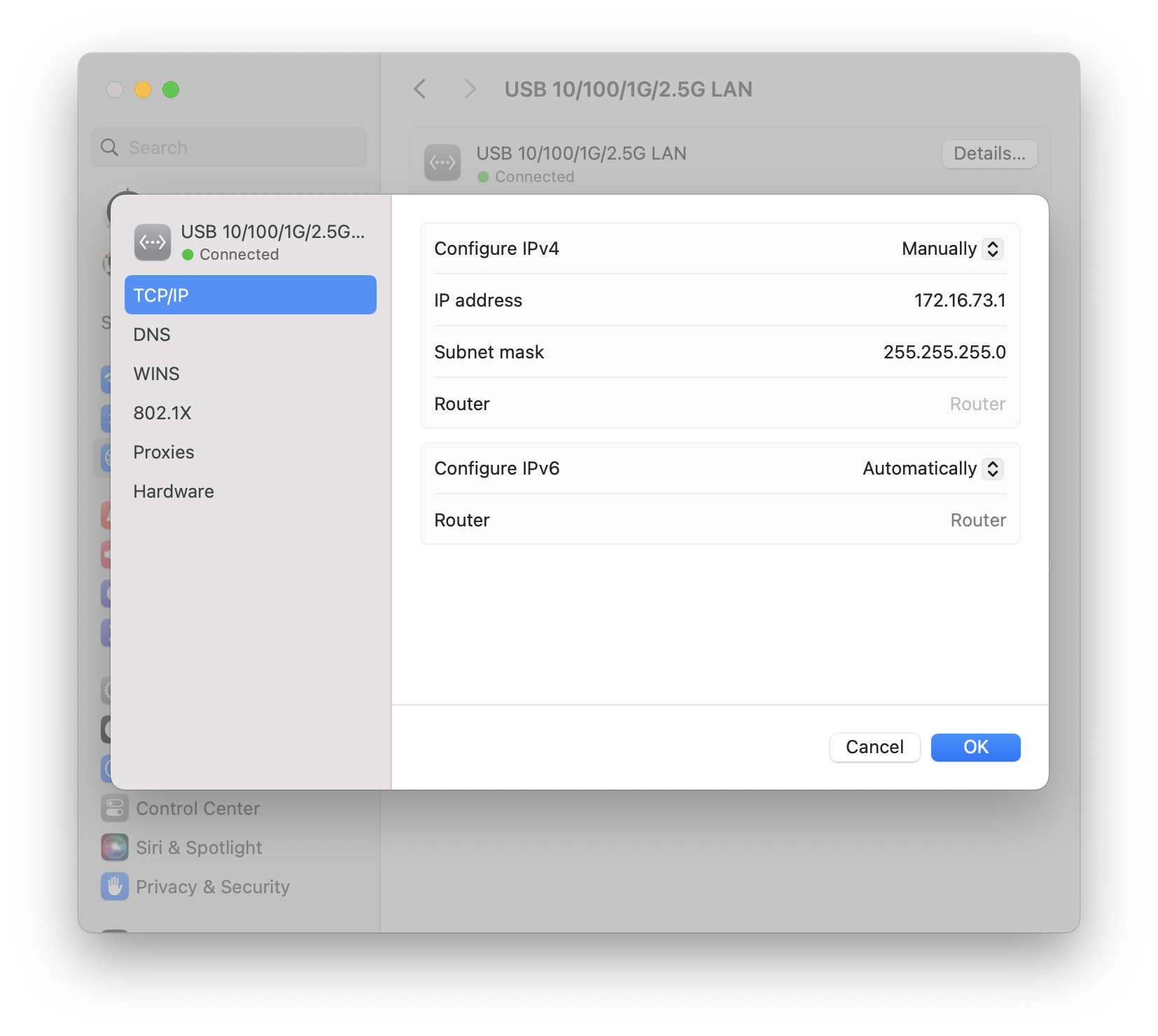The width and height of the screenshot is (1158, 1036).
Task: Switch to the Proxies section
Action: click(x=163, y=451)
